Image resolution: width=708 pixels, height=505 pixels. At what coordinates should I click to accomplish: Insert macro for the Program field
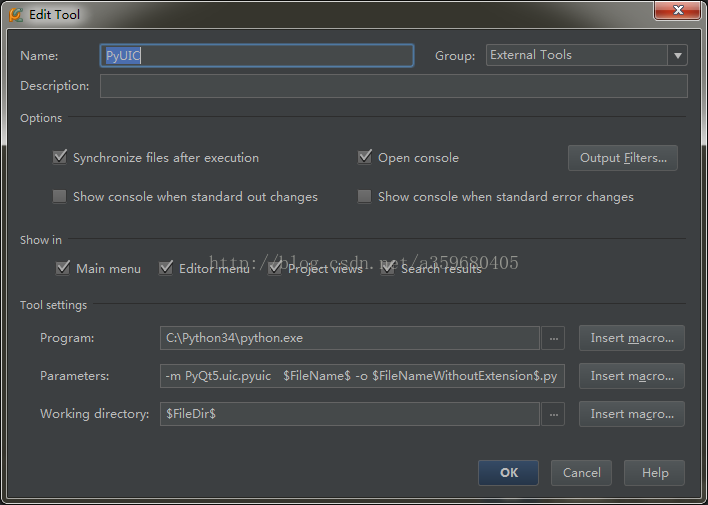pos(632,338)
